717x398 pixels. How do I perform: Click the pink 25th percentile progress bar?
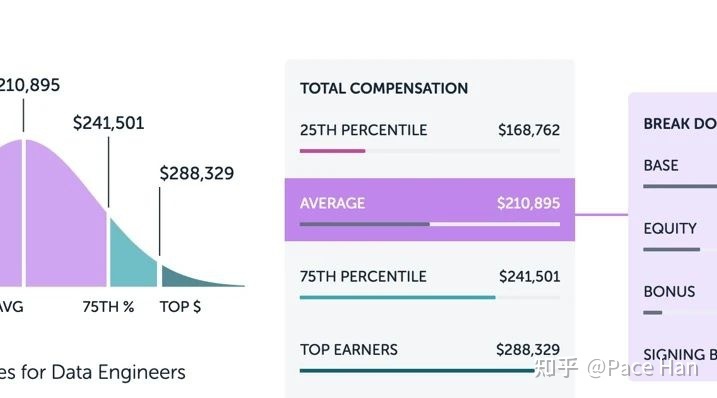click(332, 151)
